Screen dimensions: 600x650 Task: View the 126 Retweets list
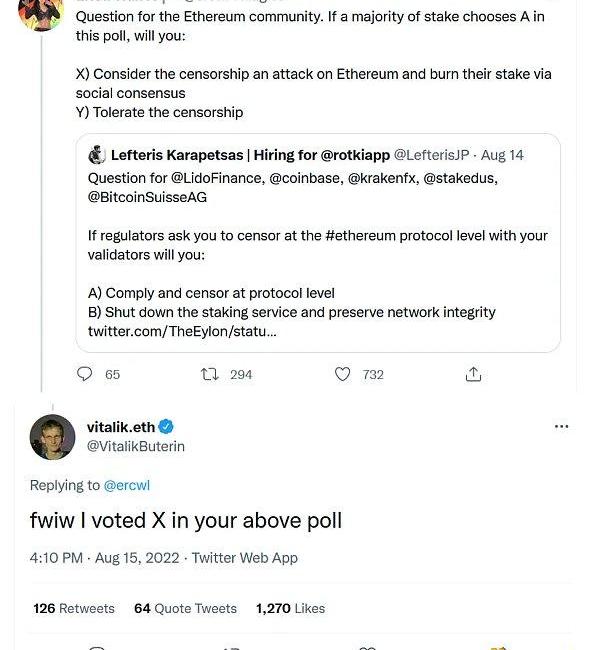tap(74, 608)
